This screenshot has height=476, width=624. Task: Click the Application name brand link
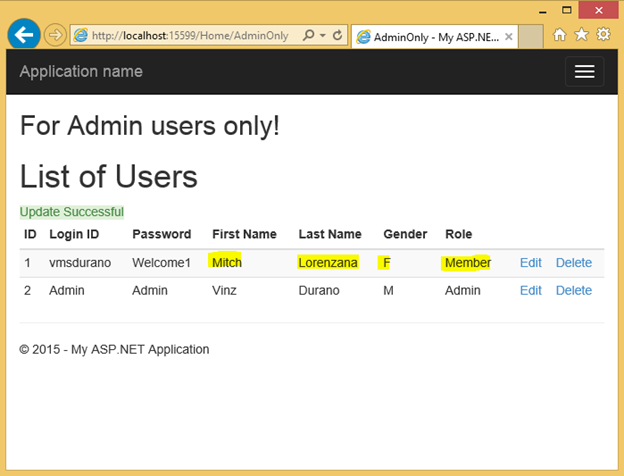pyautogui.click(x=81, y=71)
